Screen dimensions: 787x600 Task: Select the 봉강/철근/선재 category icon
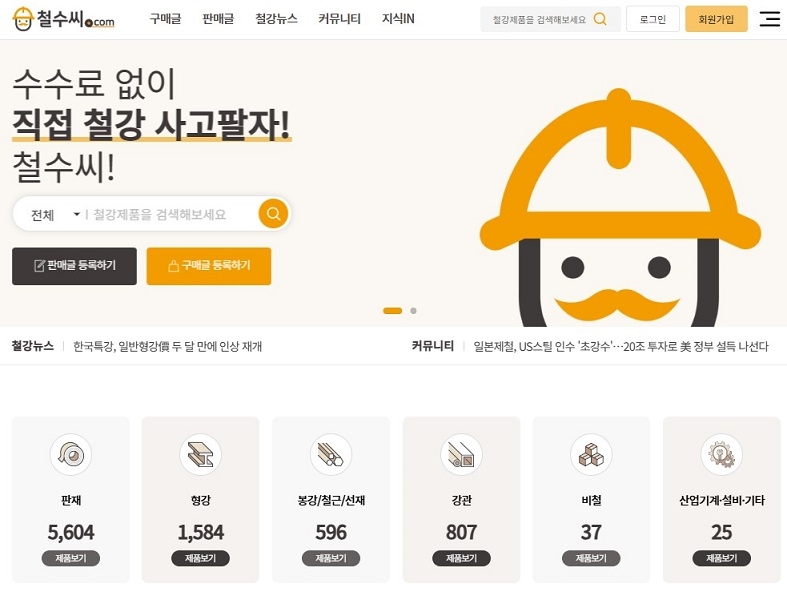(x=331, y=455)
